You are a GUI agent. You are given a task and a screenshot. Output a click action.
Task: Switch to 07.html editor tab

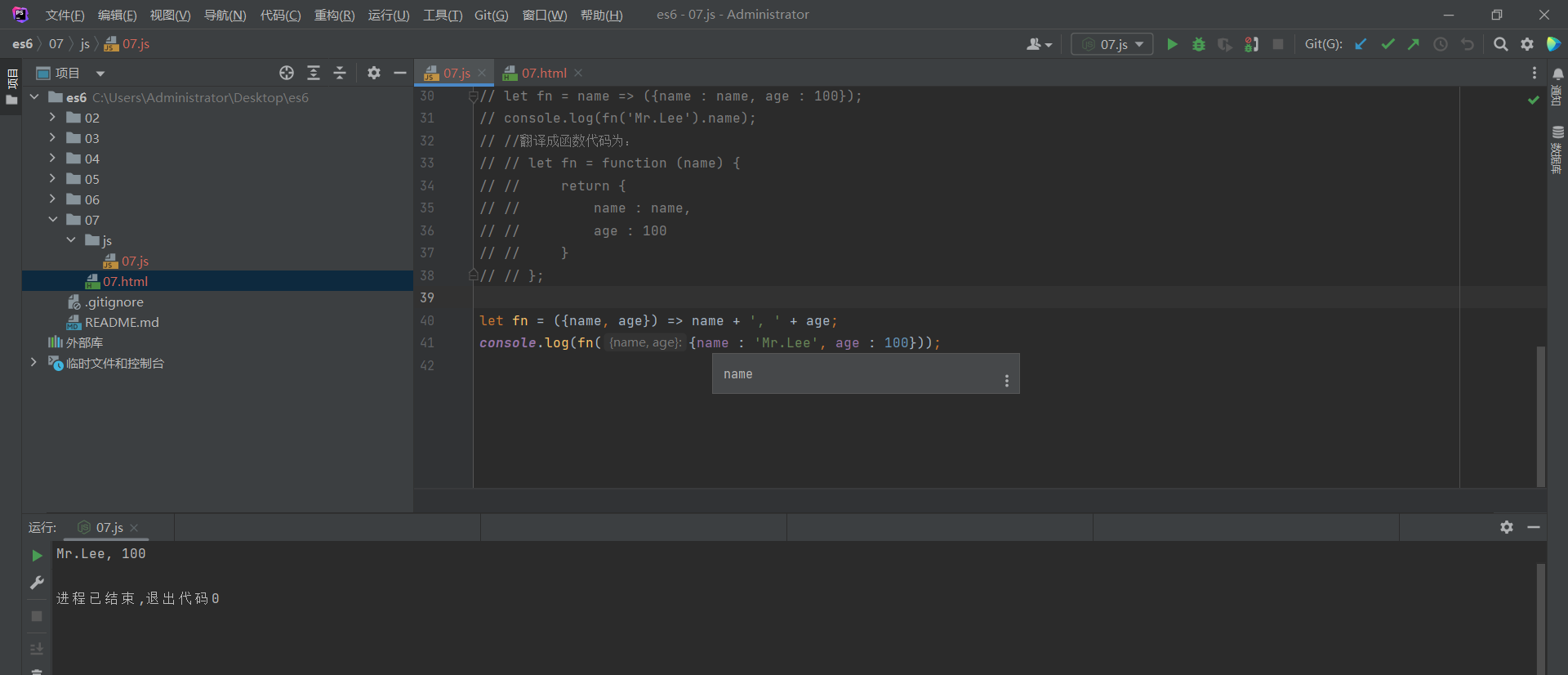point(544,74)
